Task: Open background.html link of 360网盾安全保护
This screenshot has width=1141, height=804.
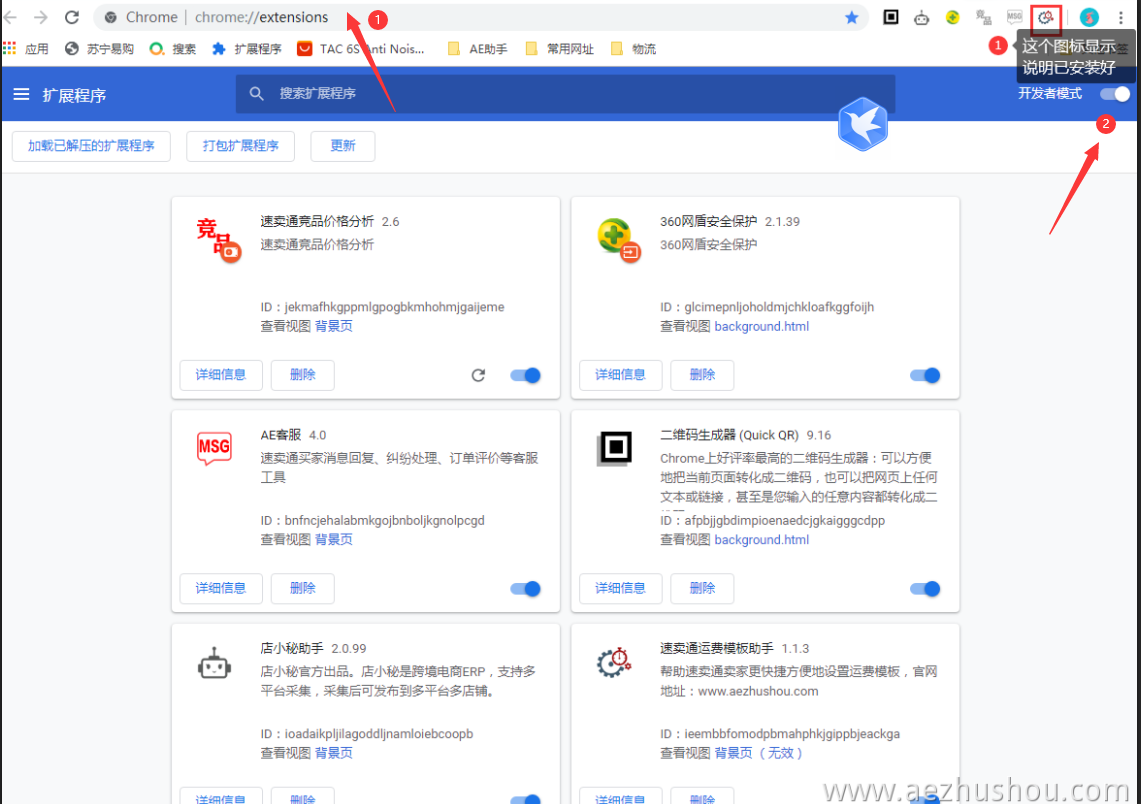Action: click(x=762, y=326)
